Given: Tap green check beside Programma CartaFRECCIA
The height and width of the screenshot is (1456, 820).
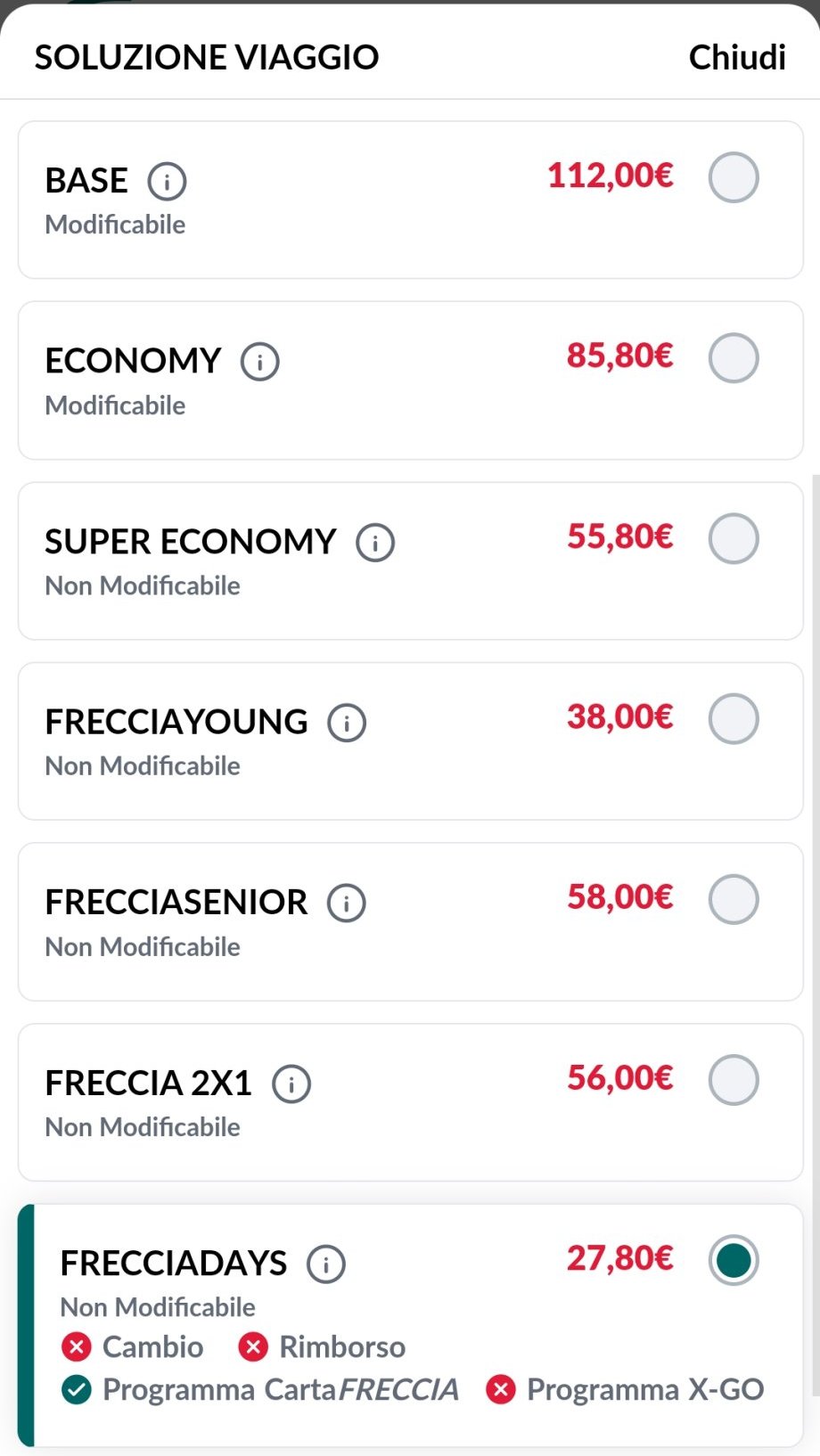Looking at the screenshot, I should click(77, 1389).
